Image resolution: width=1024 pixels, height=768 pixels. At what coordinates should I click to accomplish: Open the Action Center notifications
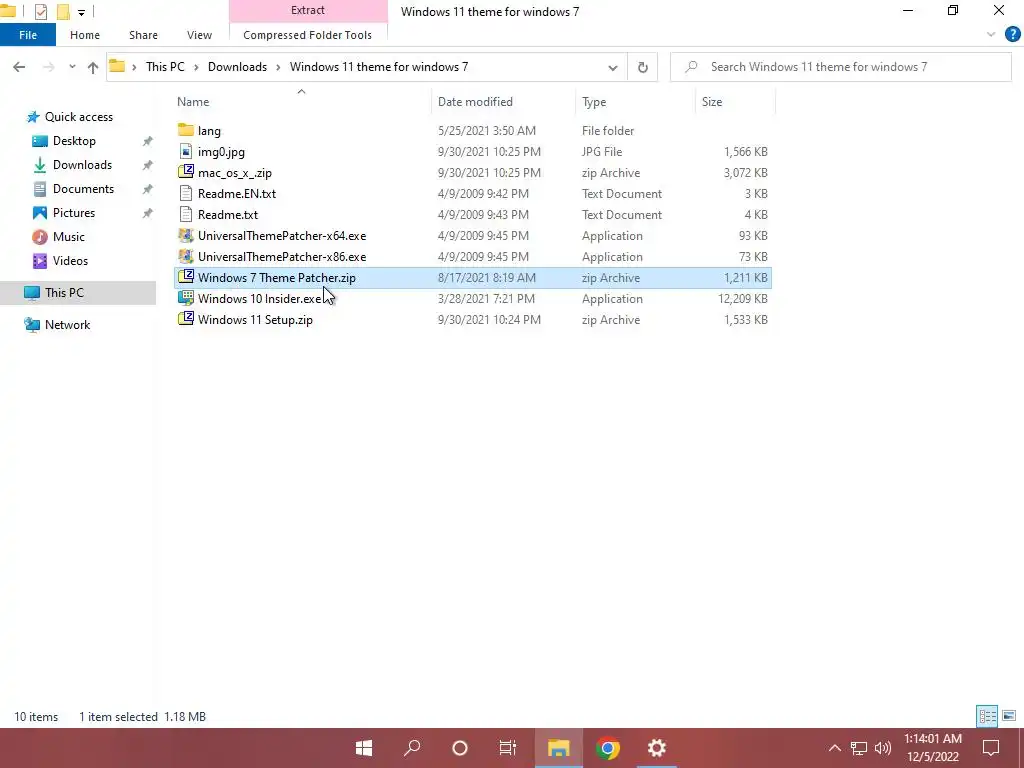pyautogui.click(x=991, y=748)
